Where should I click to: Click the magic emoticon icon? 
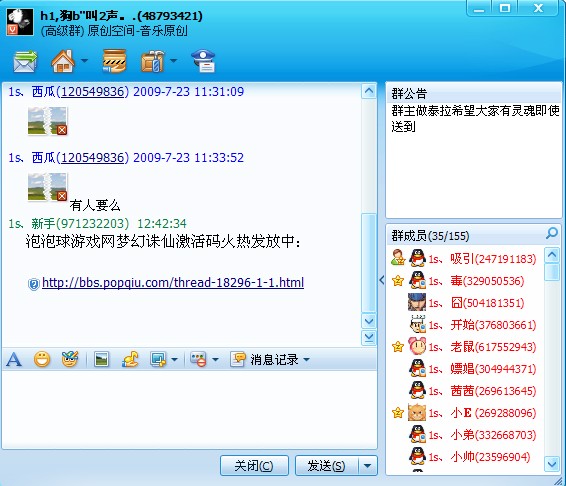[70, 359]
